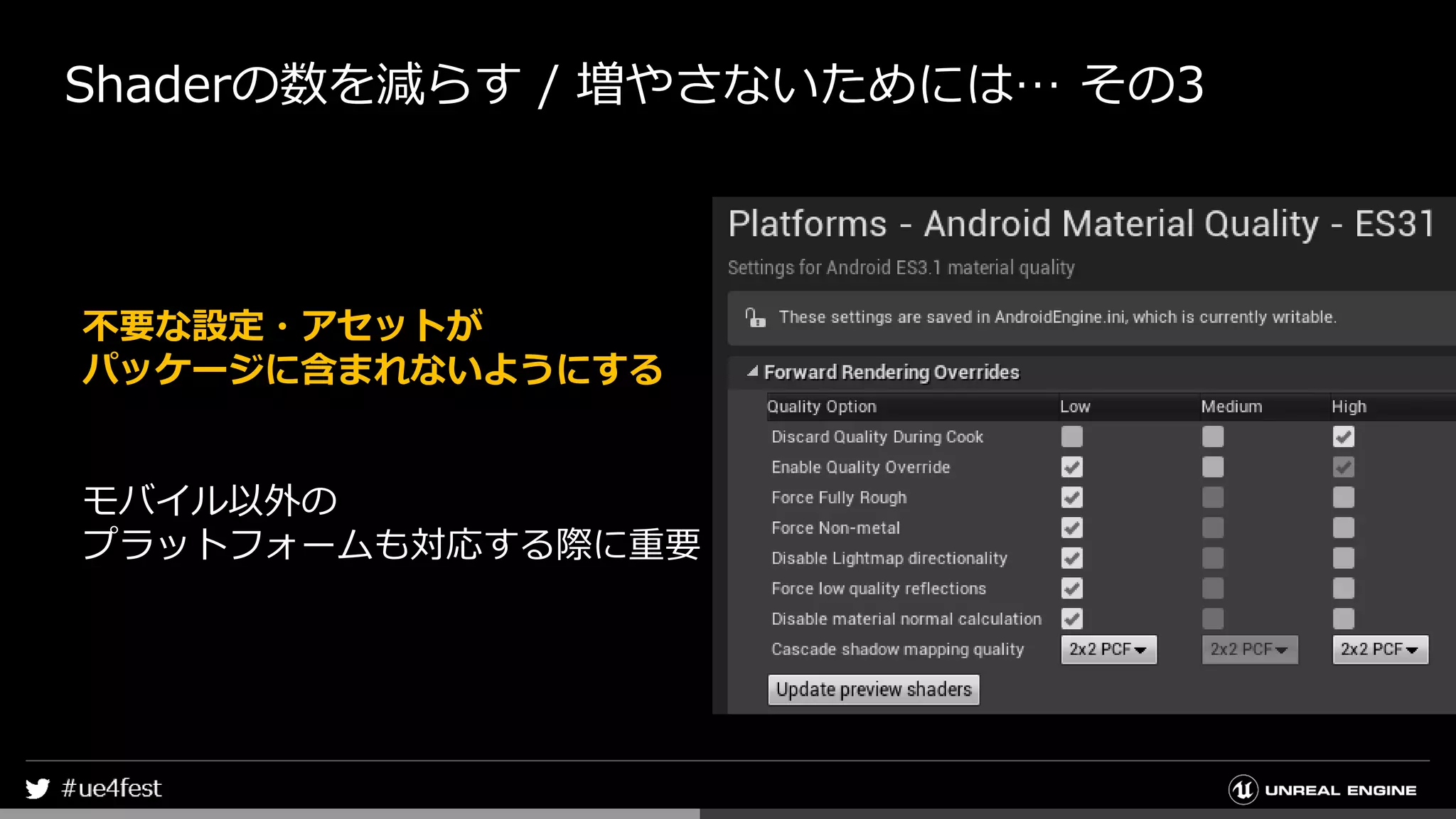The image size is (1456, 819).
Task: Toggle Disable material normal calculation Medium checkbox
Action: 1213,619
